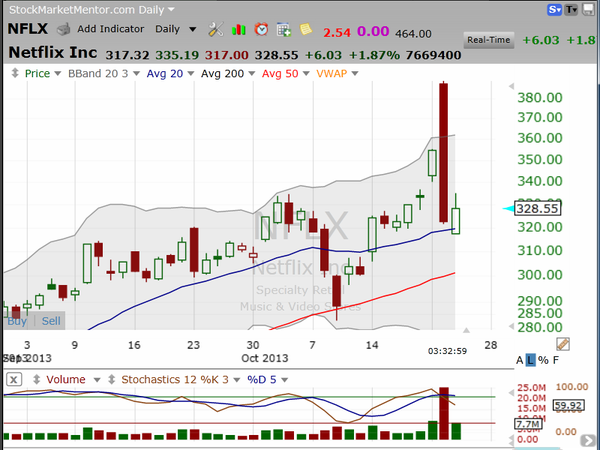Expand the BBand 20 3 dropdown
600x450 pixels.
[136, 73]
